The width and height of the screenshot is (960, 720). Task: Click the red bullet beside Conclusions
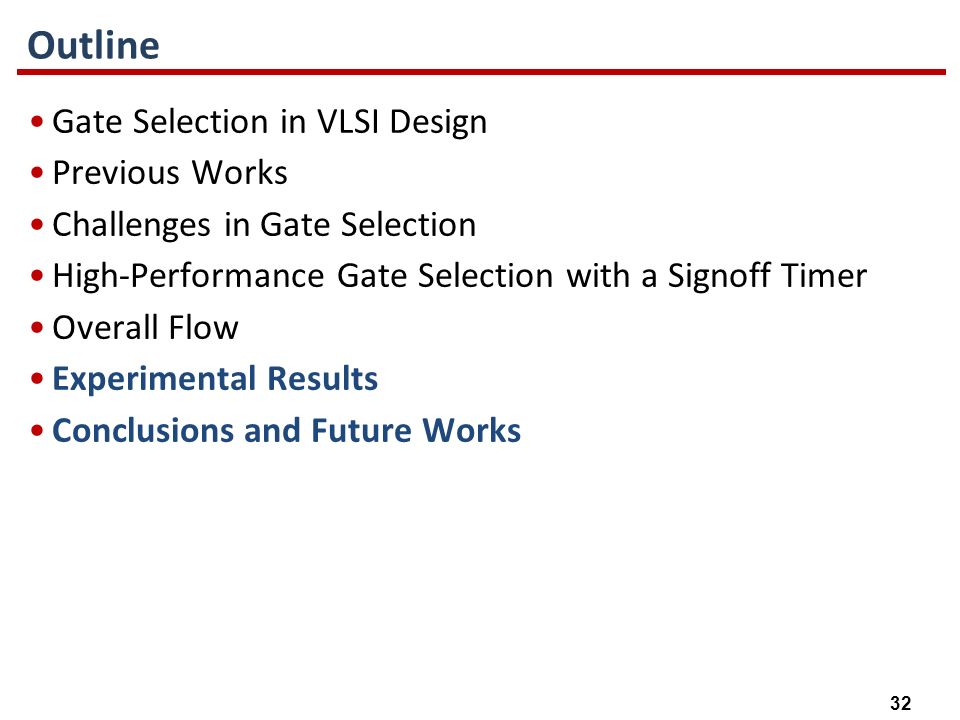coord(37,430)
